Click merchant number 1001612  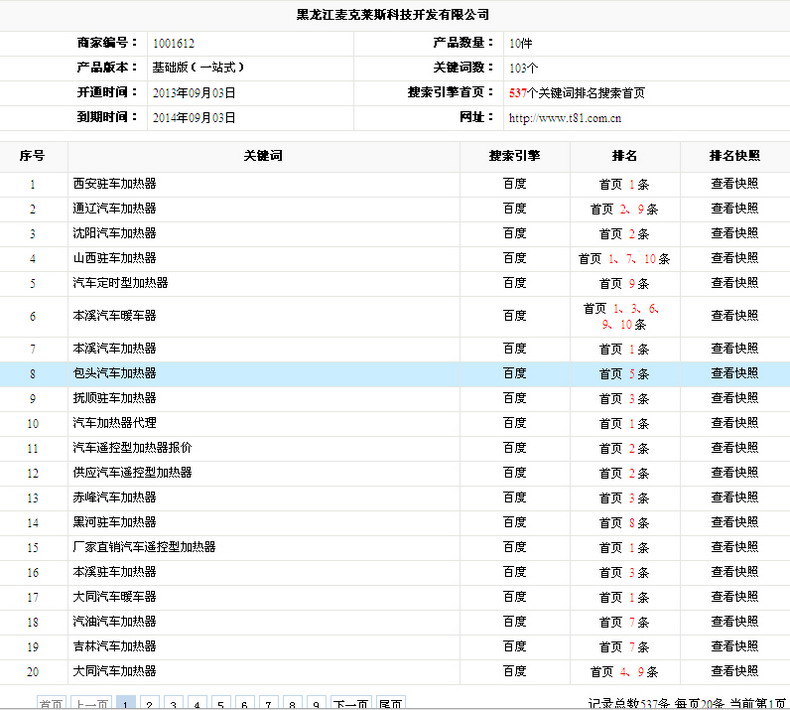174,43
